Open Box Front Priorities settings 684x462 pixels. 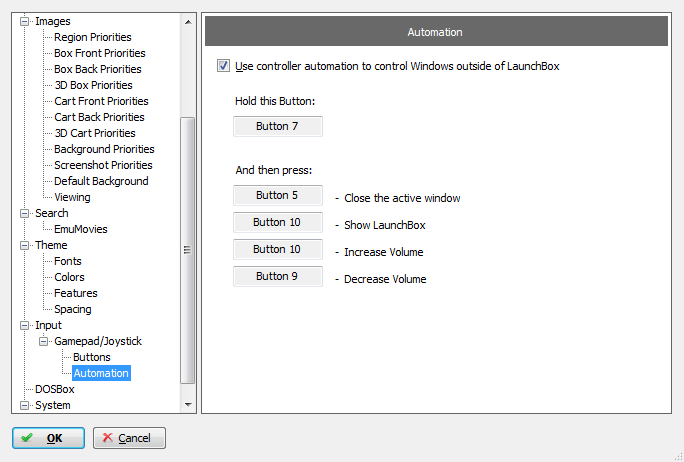[x=99, y=53]
